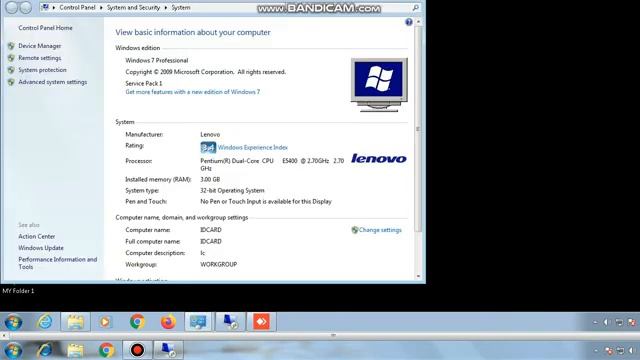
Task: Expand the arrow before Control Panel breadcrumb
Action: pyautogui.click(x=53, y=7)
